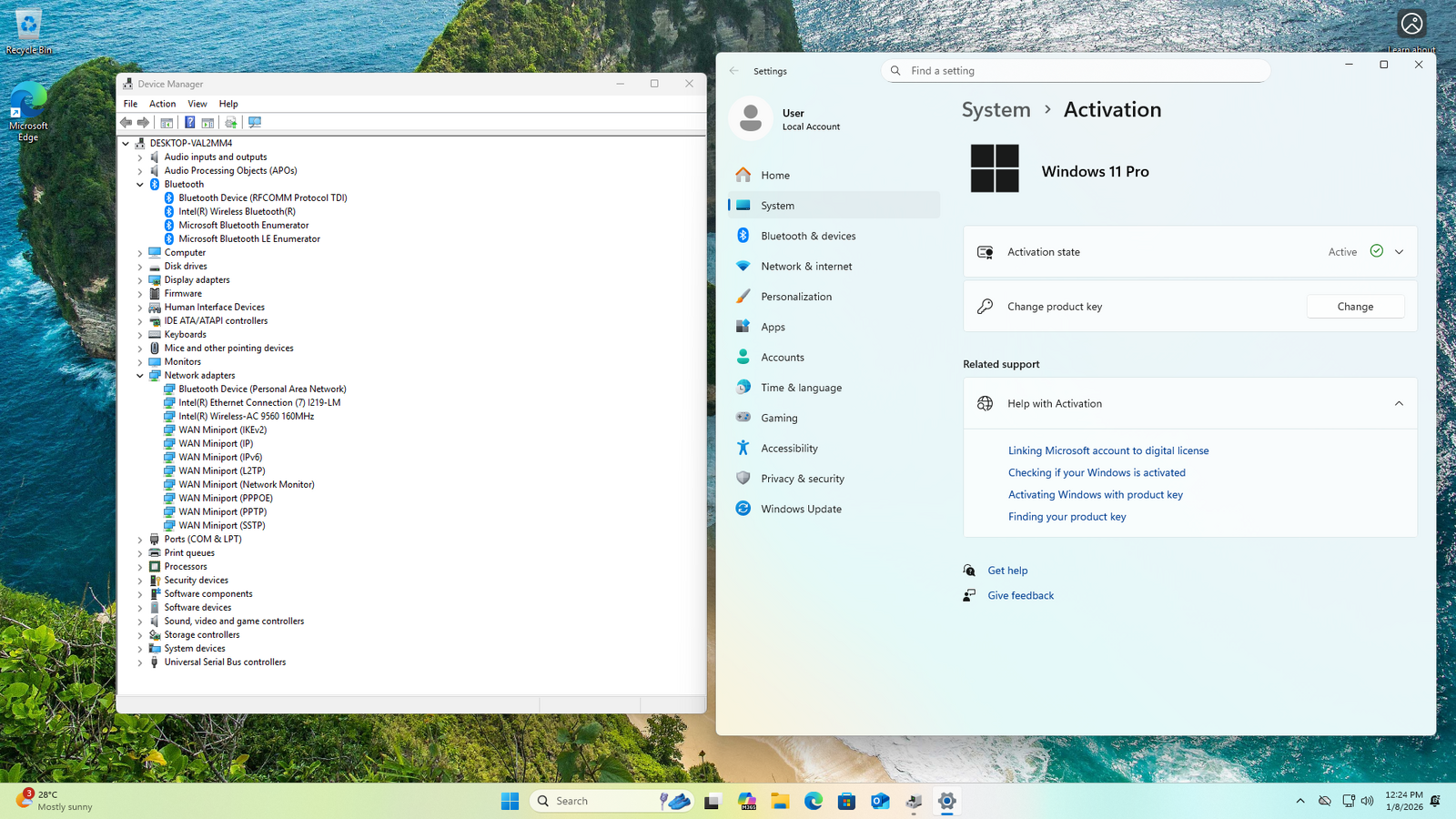Select Intel(R) Wireless-AC 9560 160MHz adapter

click(246, 416)
